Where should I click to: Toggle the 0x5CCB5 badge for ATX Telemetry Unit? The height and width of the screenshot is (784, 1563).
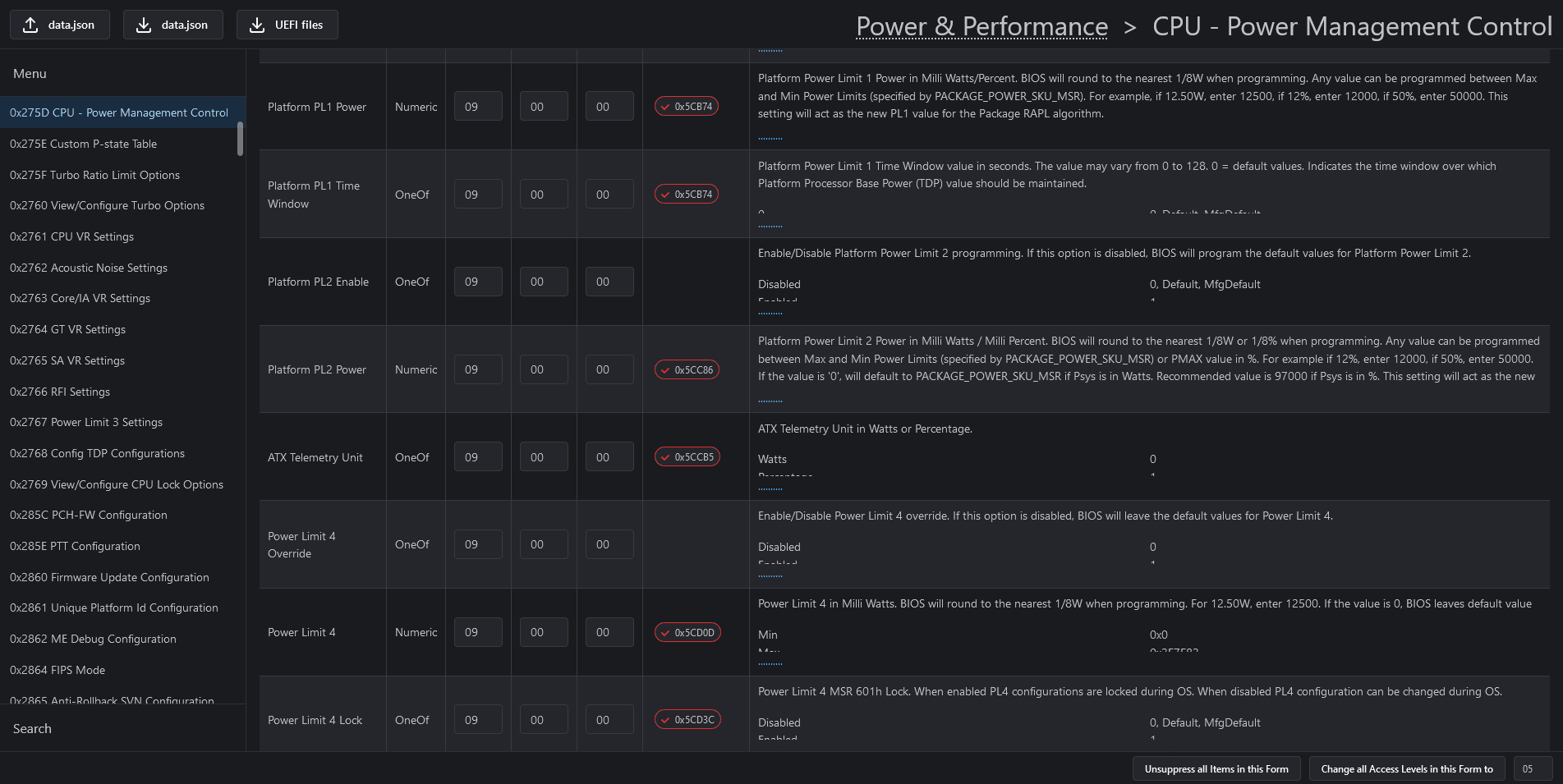click(687, 457)
